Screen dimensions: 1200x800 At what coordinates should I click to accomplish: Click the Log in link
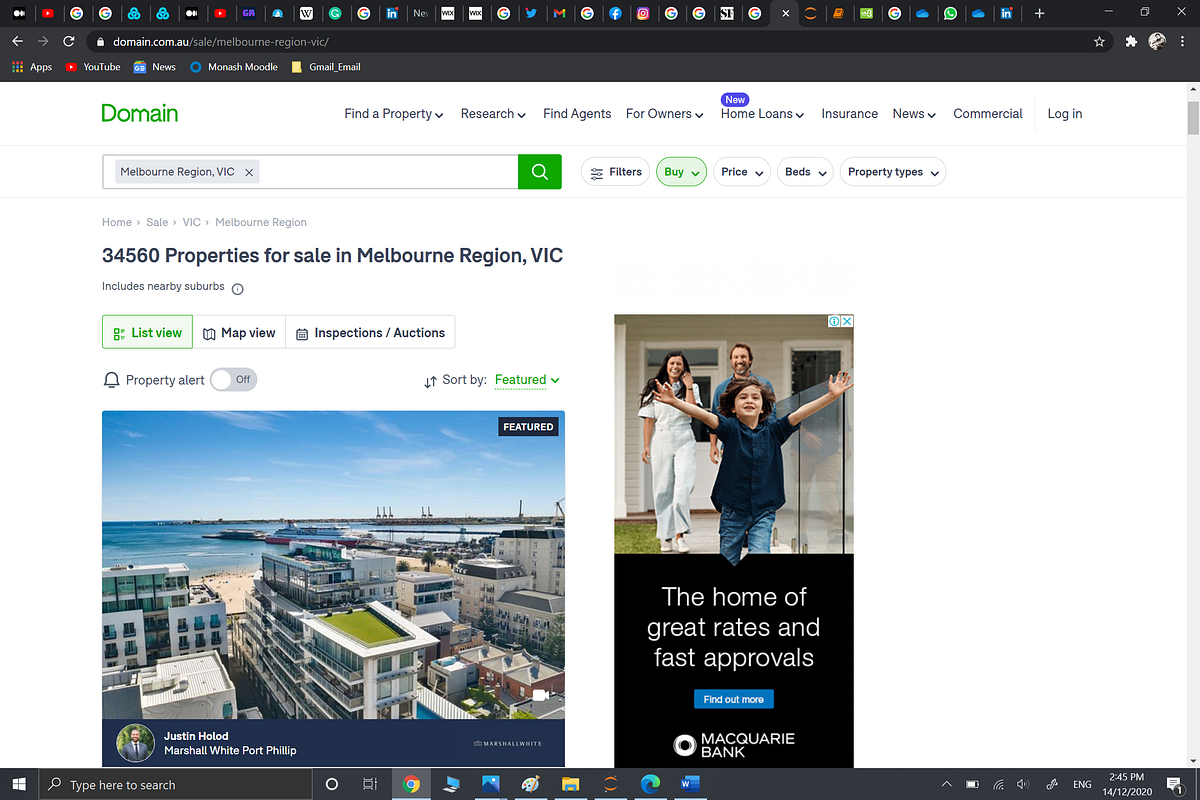click(x=1064, y=114)
